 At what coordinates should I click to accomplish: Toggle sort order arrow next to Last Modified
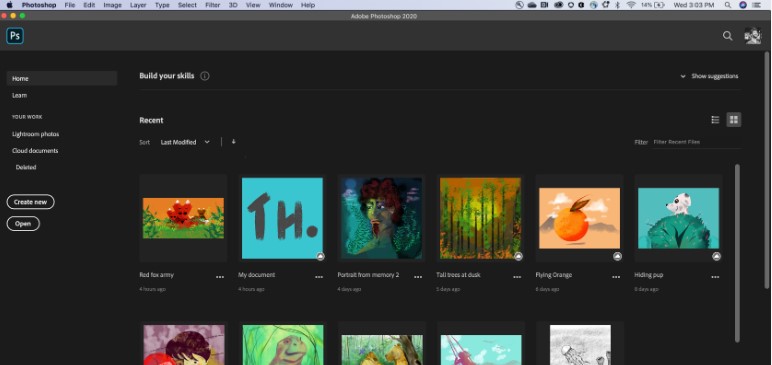coord(233,142)
